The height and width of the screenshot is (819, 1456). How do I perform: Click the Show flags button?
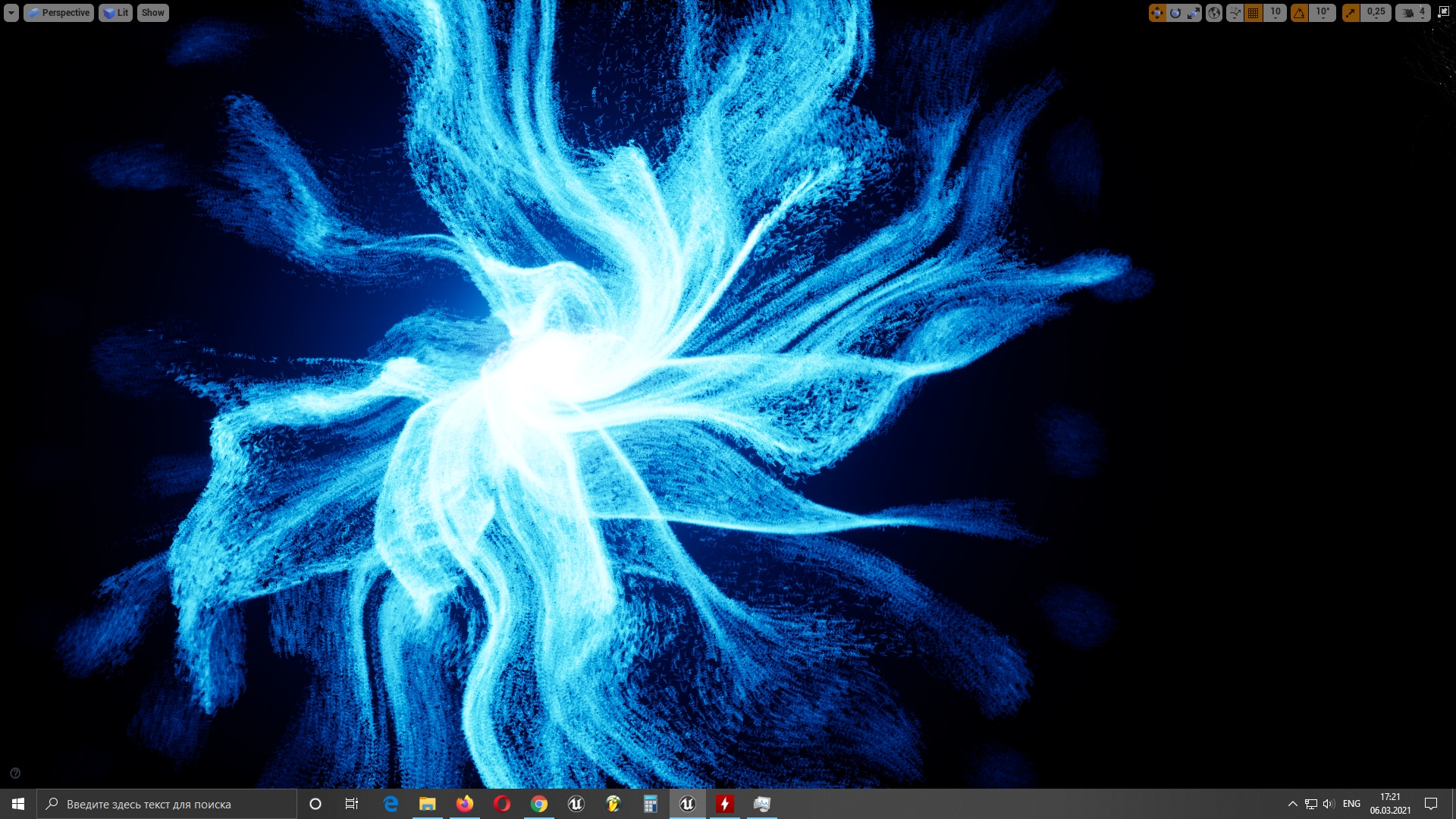152,13
